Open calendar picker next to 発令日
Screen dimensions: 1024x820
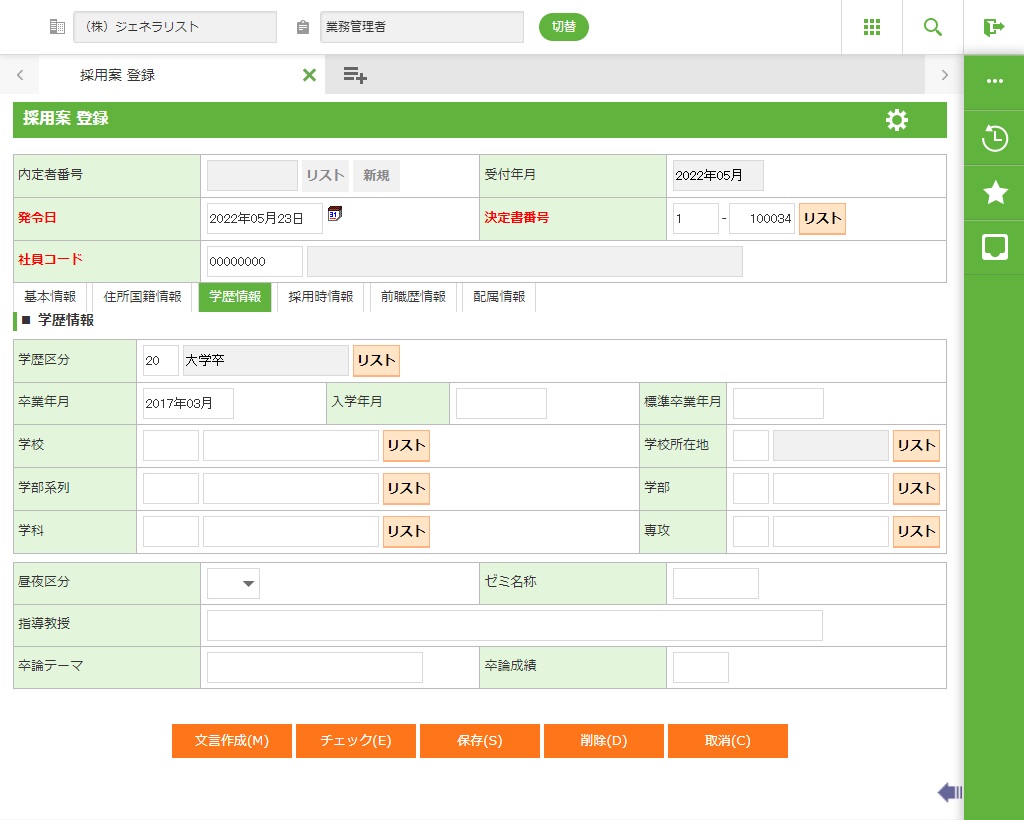335,213
